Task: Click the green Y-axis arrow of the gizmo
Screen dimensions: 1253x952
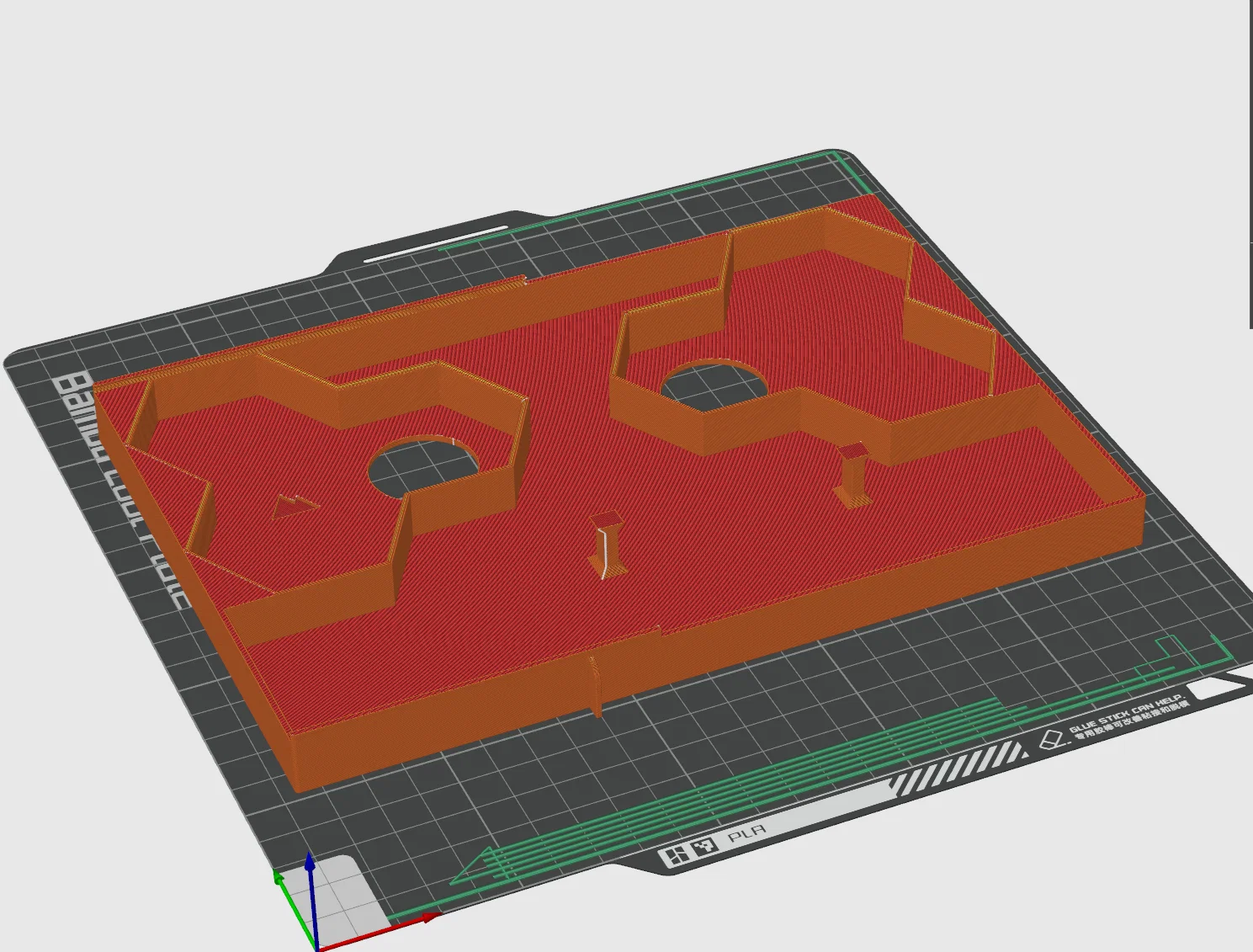Action: [x=293, y=907]
